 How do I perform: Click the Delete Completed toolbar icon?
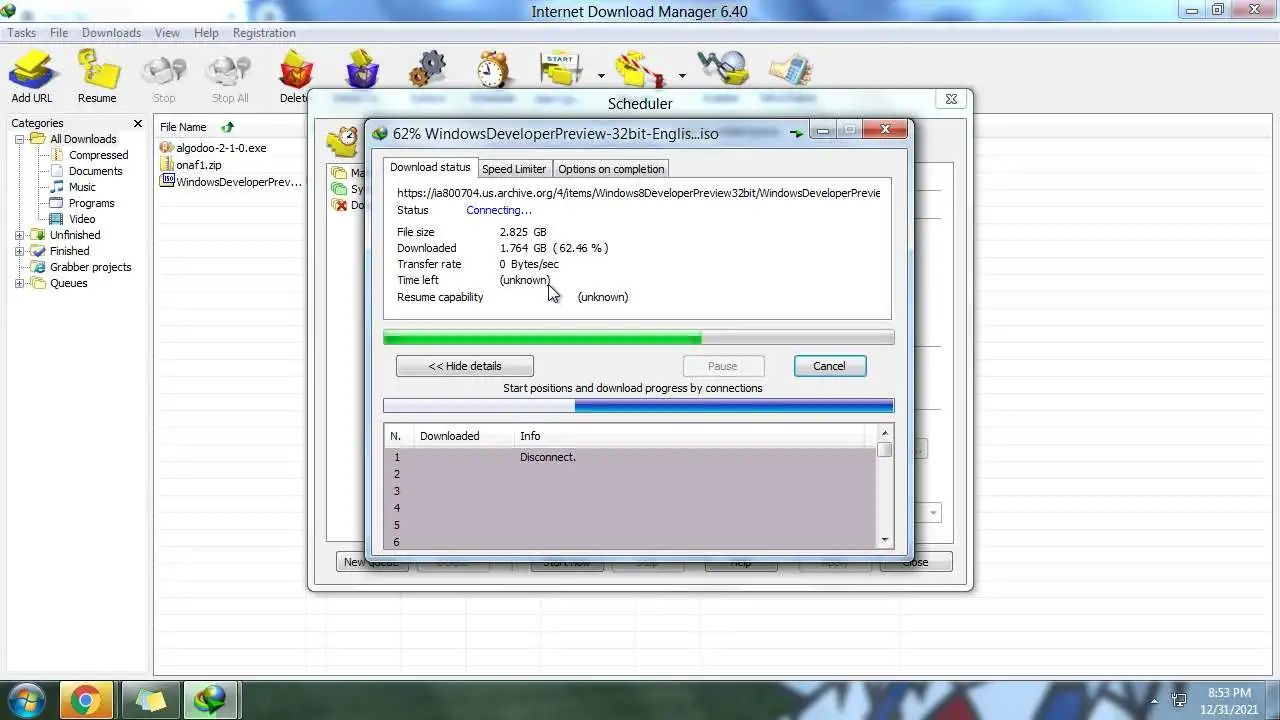[362, 70]
